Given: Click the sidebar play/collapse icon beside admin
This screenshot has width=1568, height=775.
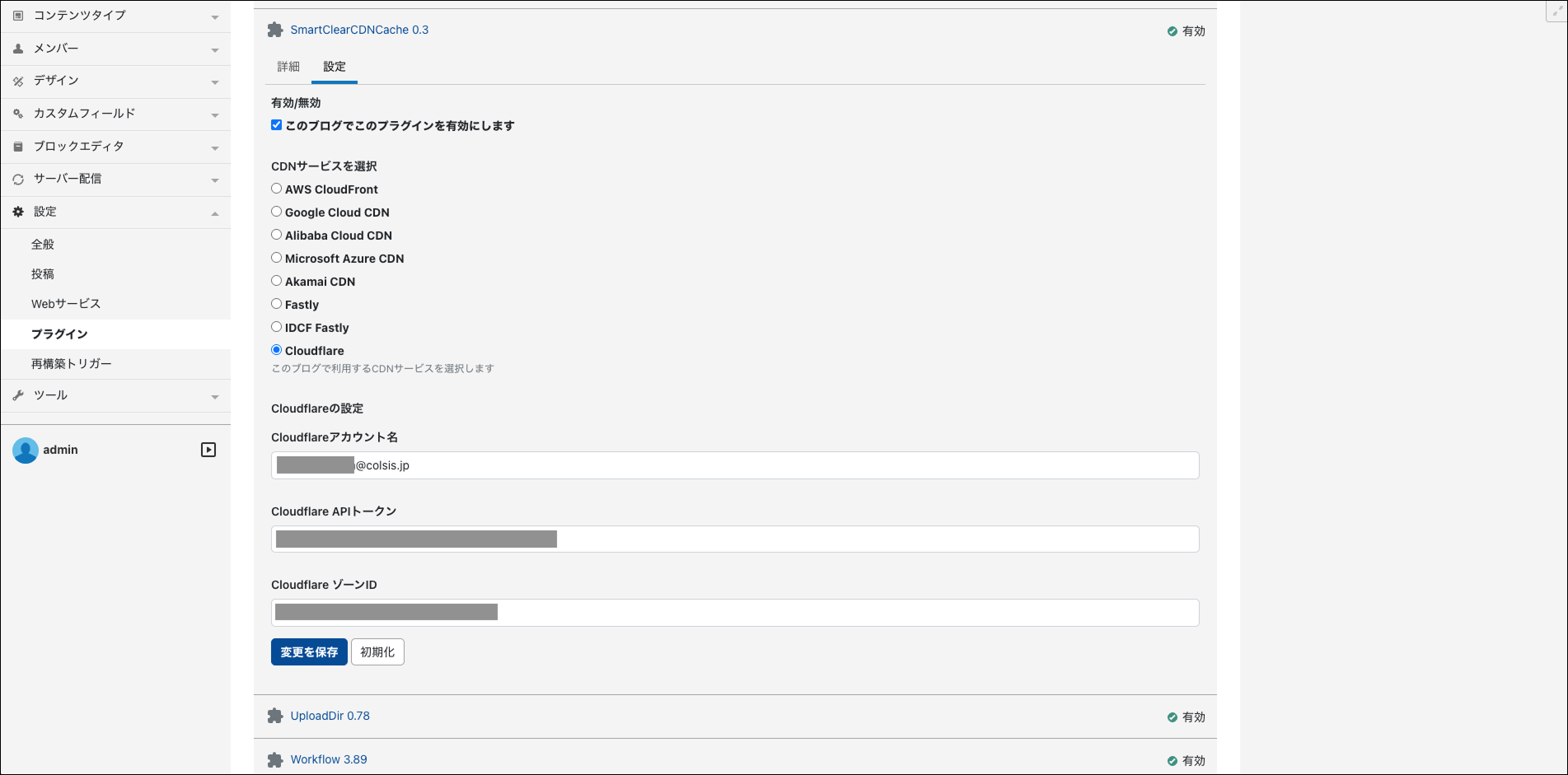Looking at the screenshot, I should 208,450.
